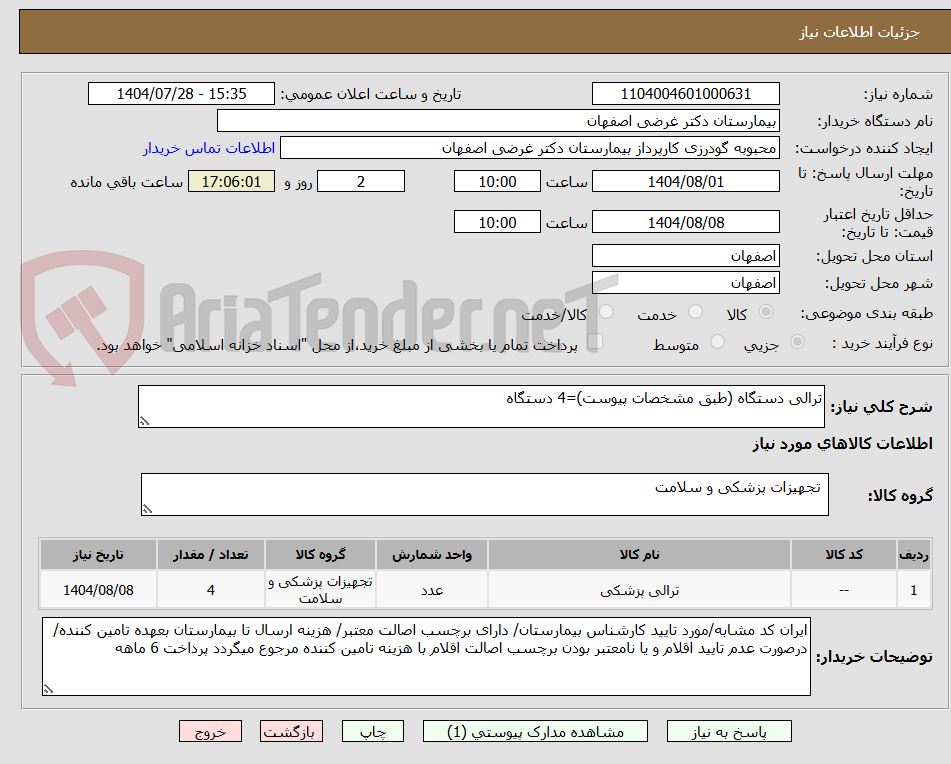
Task: Select the کالا/خدمت radio button
Action: click(x=604, y=313)
